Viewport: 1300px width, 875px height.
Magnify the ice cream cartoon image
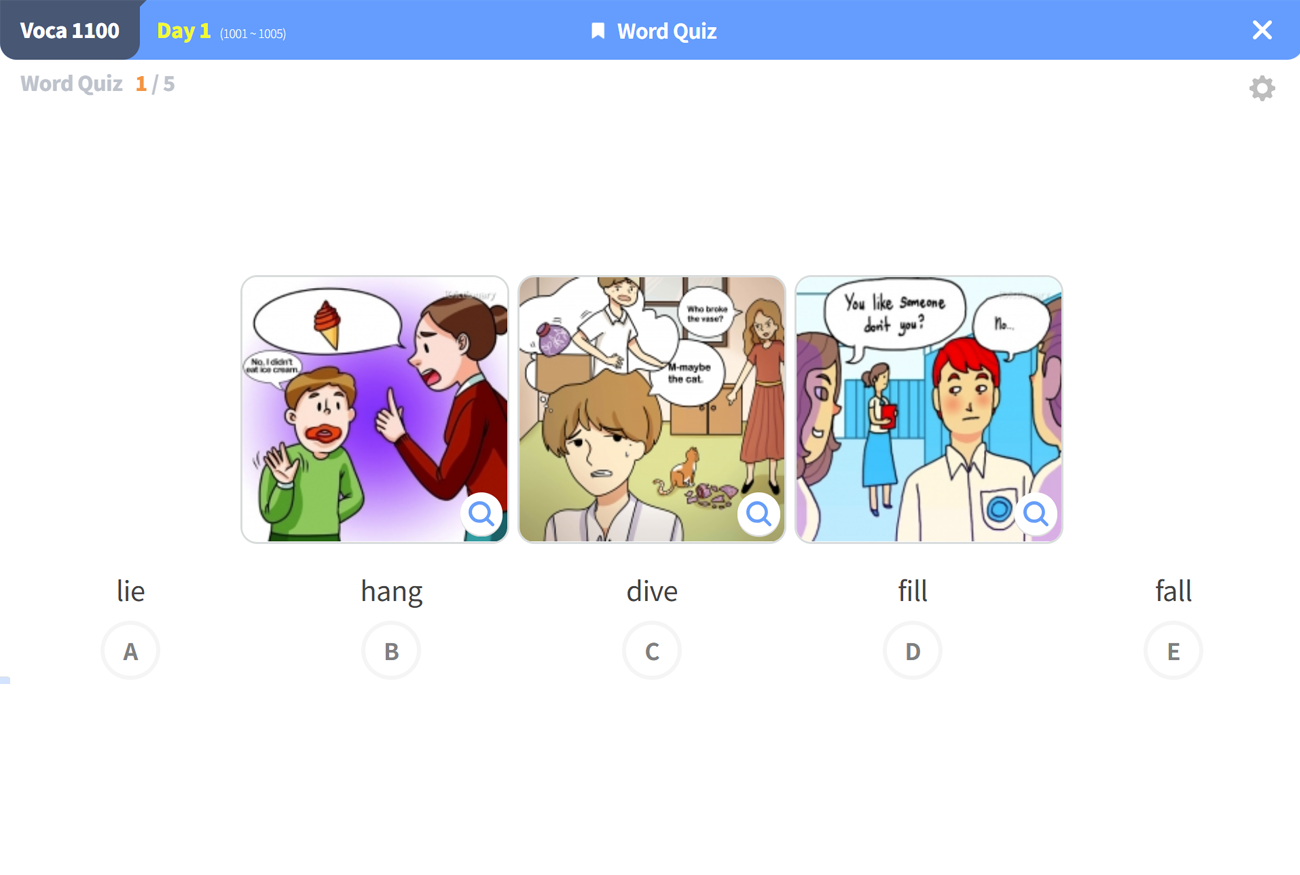click(x=481, y=514)
